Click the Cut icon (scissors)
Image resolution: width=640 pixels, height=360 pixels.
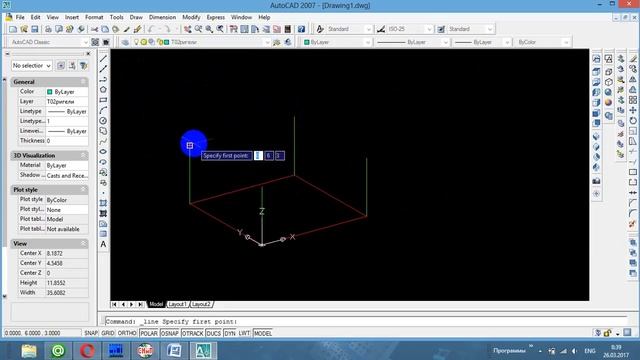94,29
